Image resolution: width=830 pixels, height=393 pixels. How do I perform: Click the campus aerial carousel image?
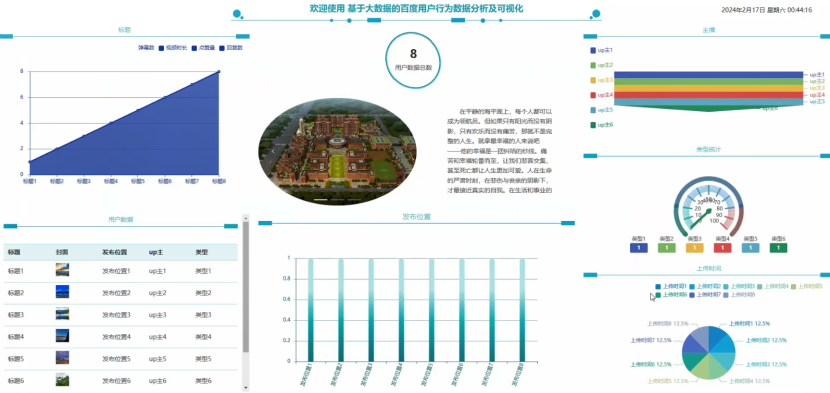click(x=337, y=150)
